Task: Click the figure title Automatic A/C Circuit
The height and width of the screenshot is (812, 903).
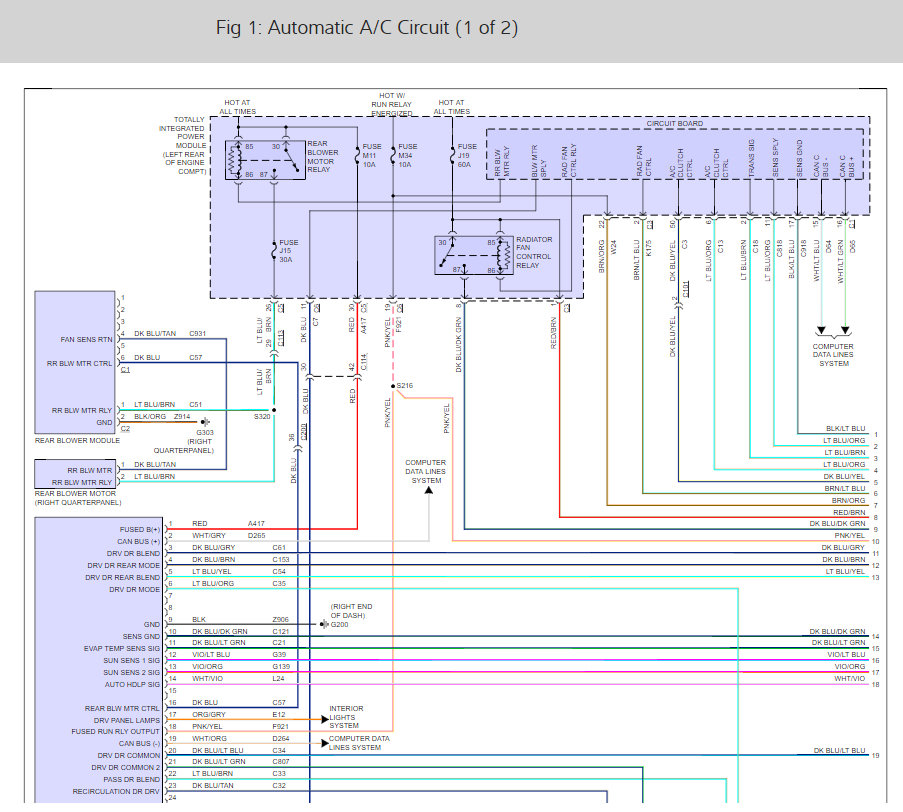Action: click(x=367, y=27)
